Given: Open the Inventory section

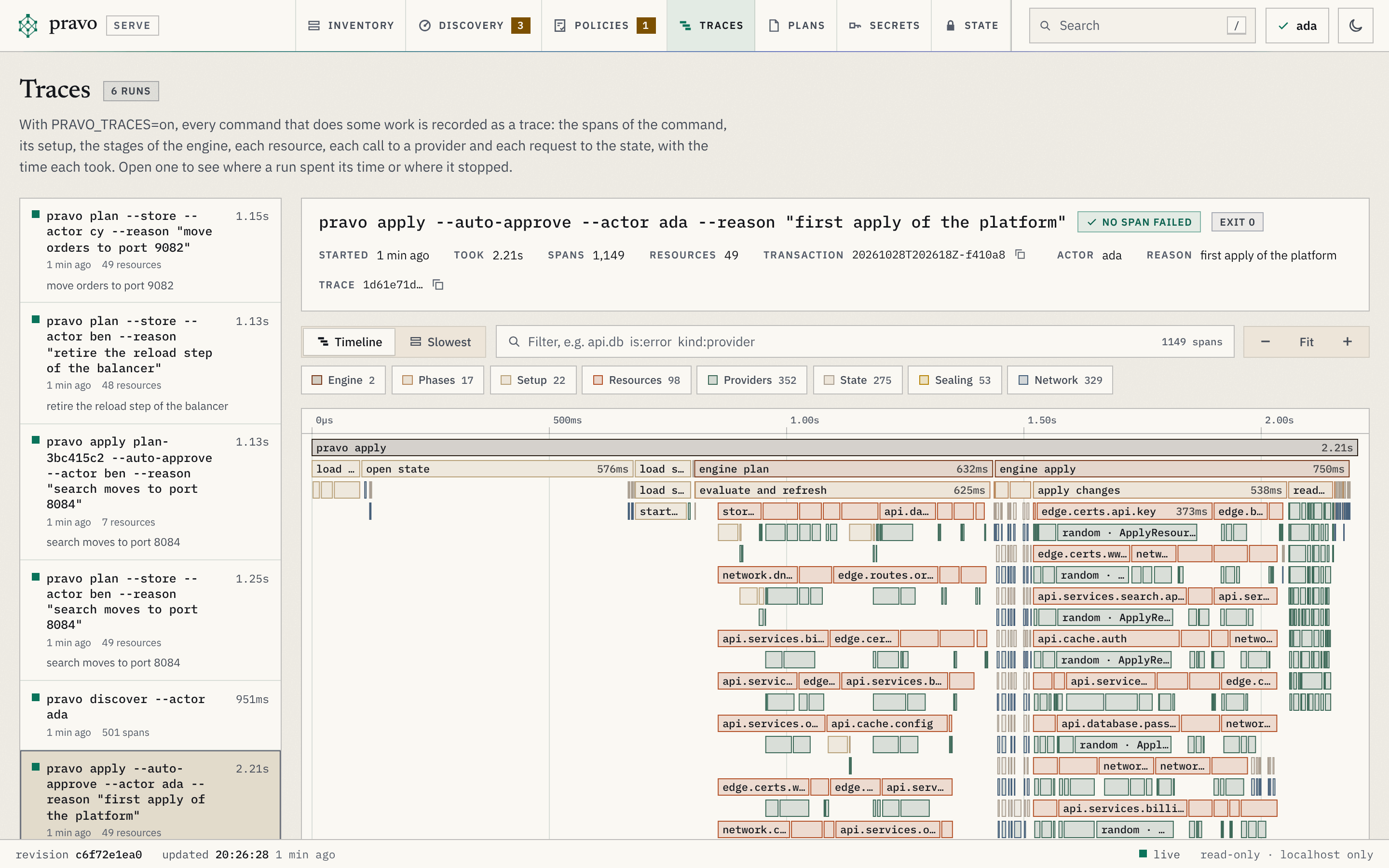Looking at the screenshot, I should pyautogui.click(x=351, y=25).
